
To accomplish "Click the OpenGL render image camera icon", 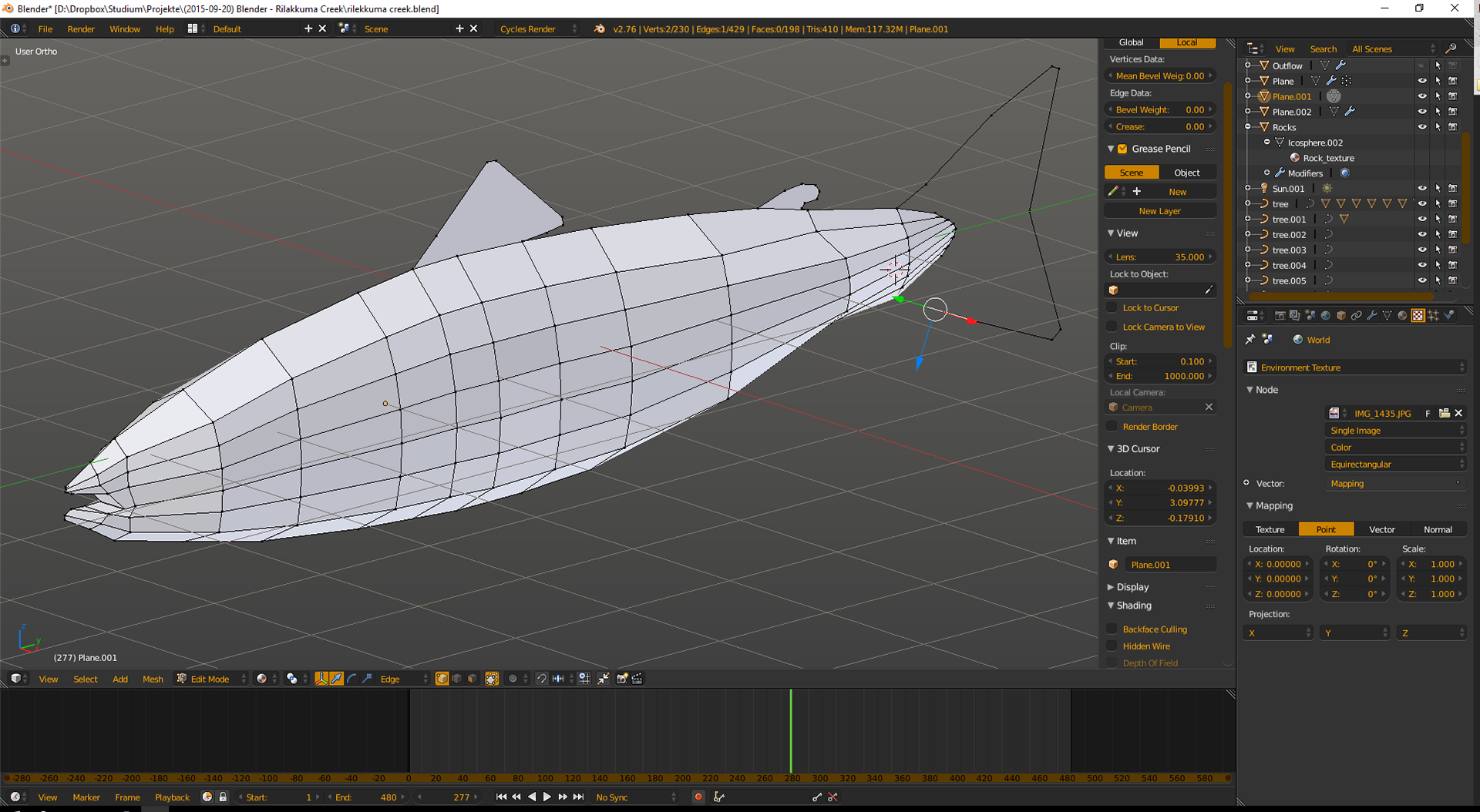I will coord(622,679).
